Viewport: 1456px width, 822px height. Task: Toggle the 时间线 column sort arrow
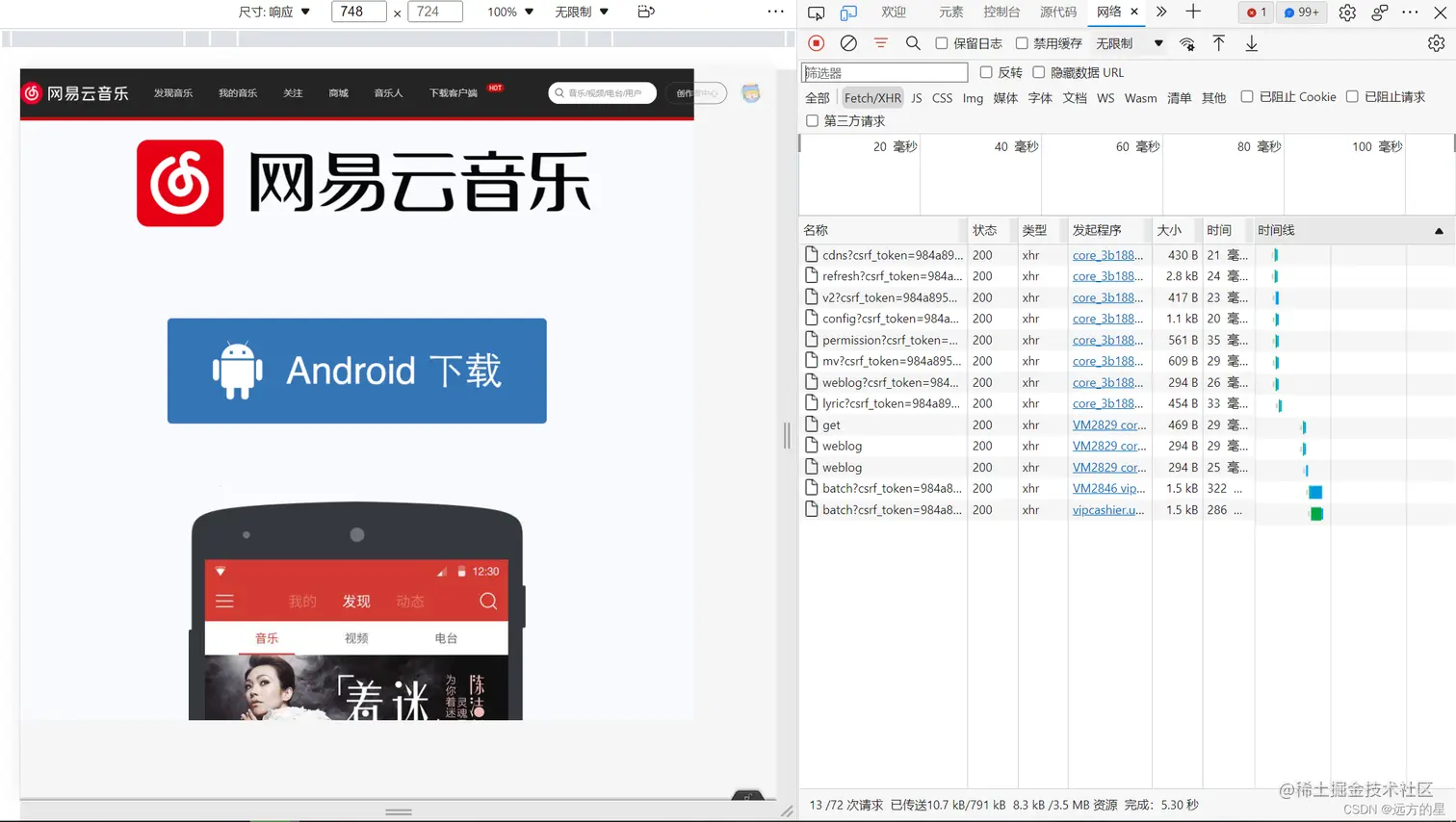click(1439, 231)
